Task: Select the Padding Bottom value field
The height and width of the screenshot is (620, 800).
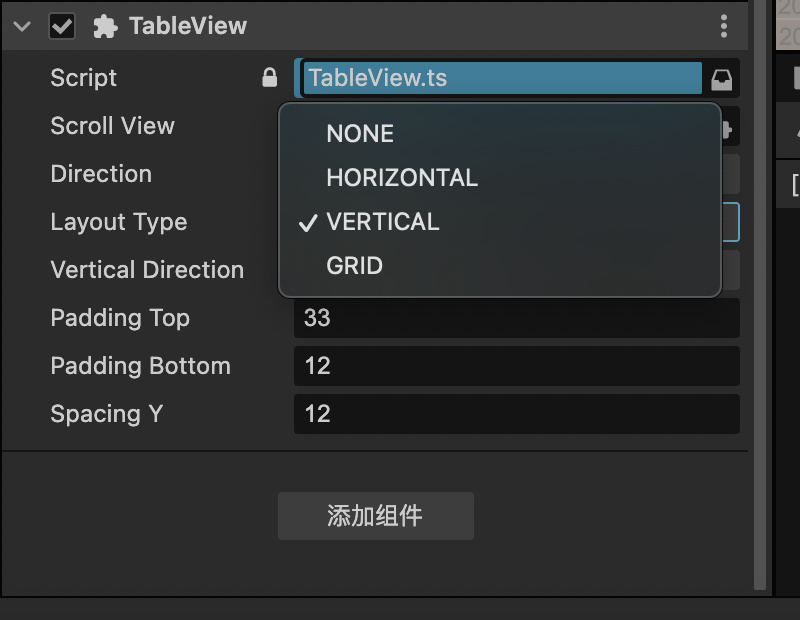Action: pos(516,365)
